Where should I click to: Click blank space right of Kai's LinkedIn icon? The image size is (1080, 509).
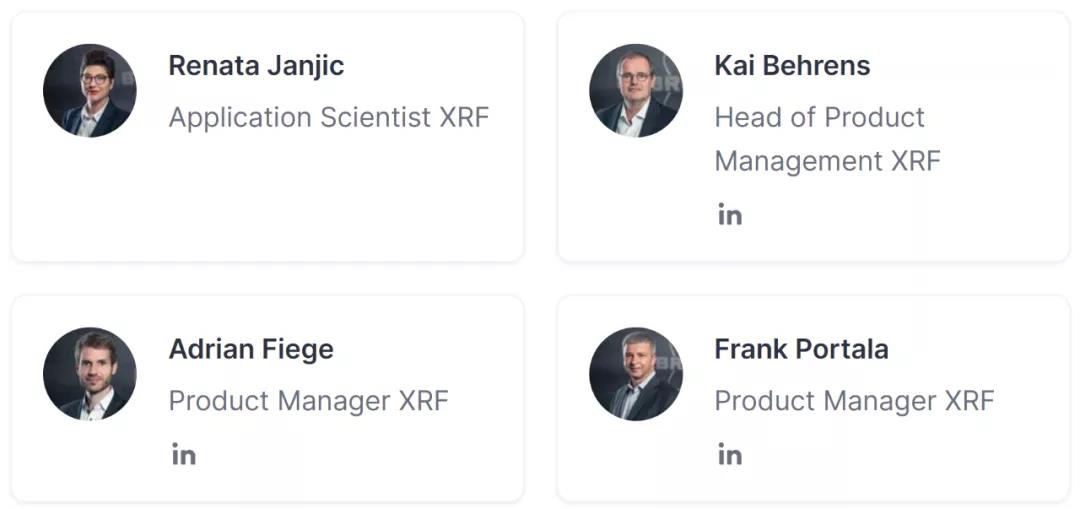click(895, 215)
